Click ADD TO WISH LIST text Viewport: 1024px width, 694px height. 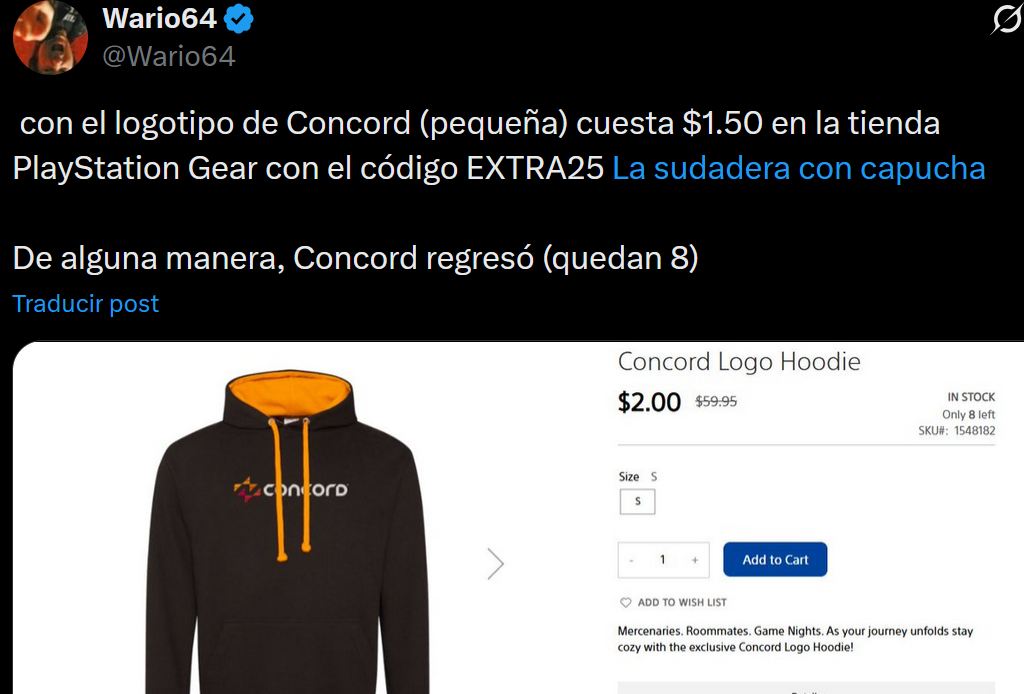click(682, 603)
